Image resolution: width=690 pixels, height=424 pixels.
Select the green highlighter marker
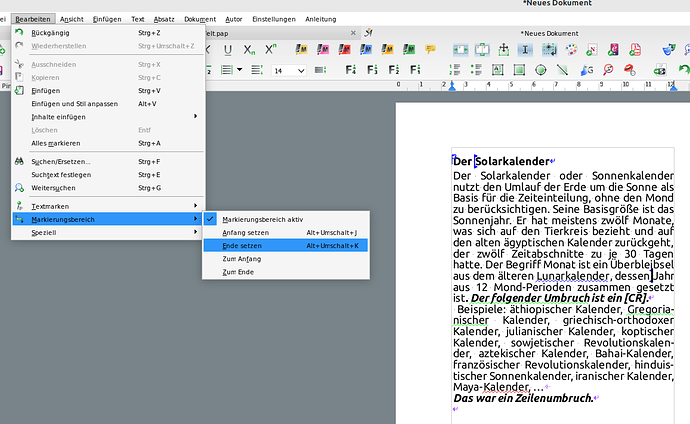[x=409, y=49]
